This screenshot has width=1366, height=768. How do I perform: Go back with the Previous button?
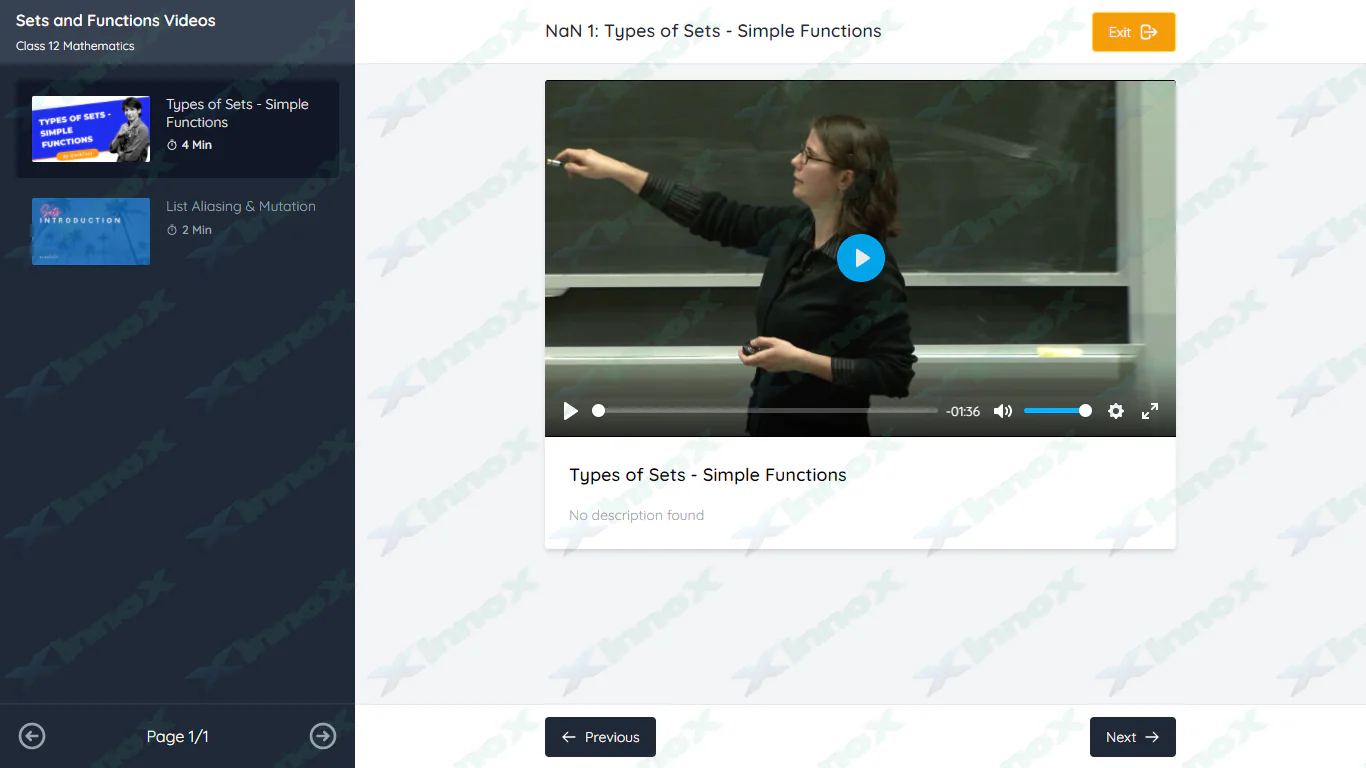click(x=600, y=737)
